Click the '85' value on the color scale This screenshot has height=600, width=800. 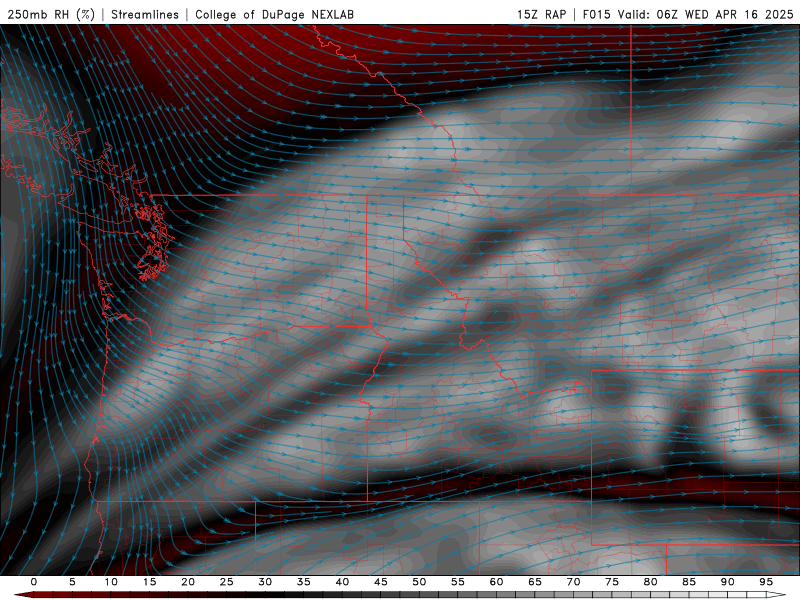689,582
